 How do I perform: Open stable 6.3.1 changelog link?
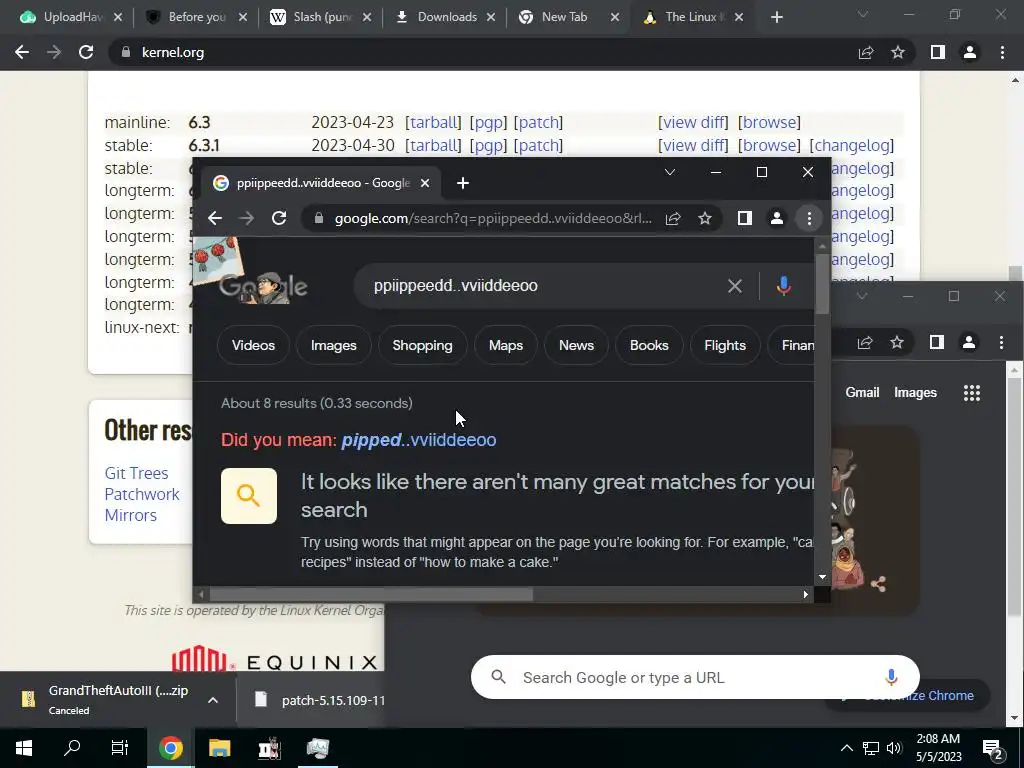pyautogui.click(x=852, y=146)
